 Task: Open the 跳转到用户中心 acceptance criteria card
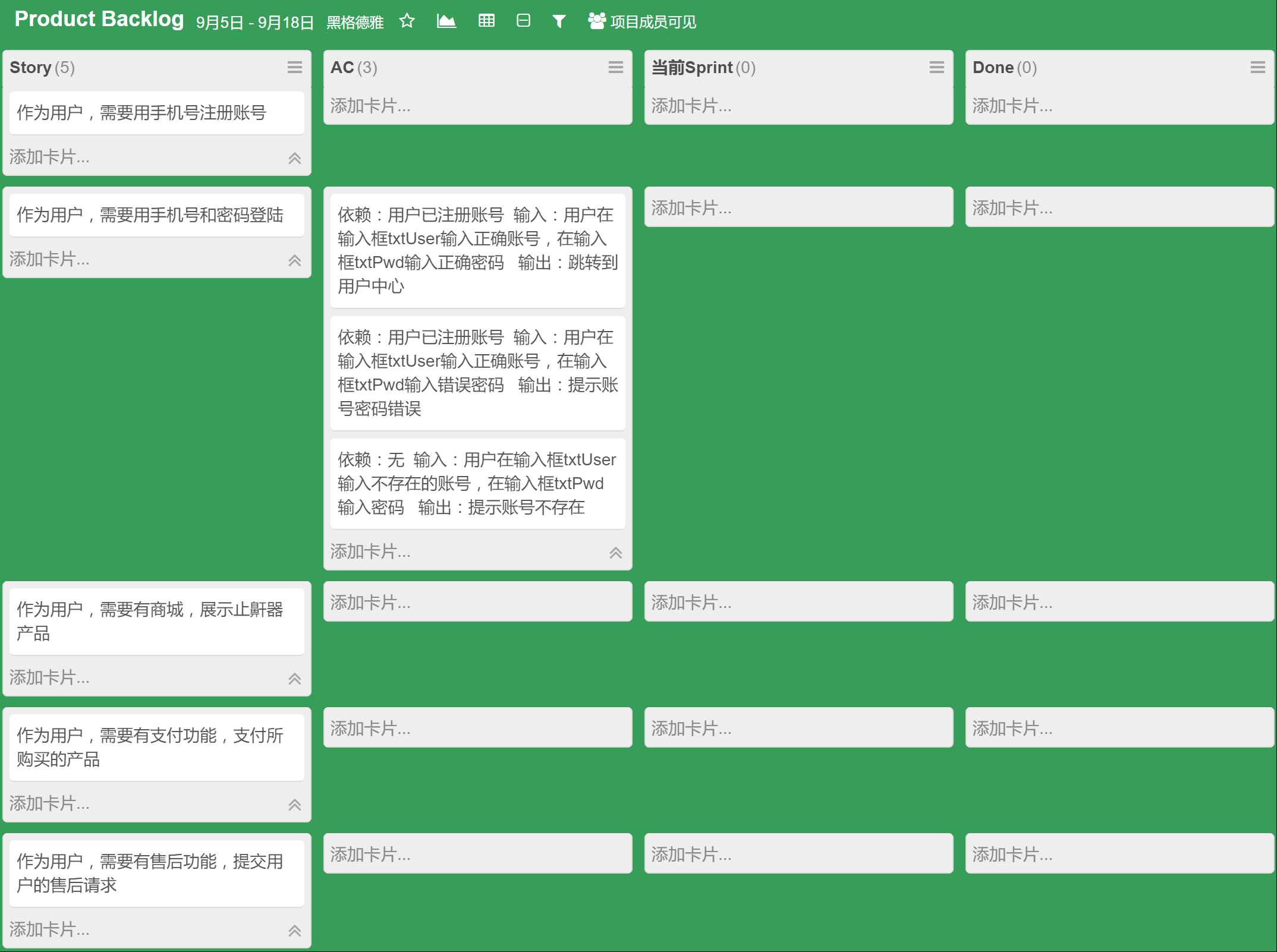click(477, 250)
